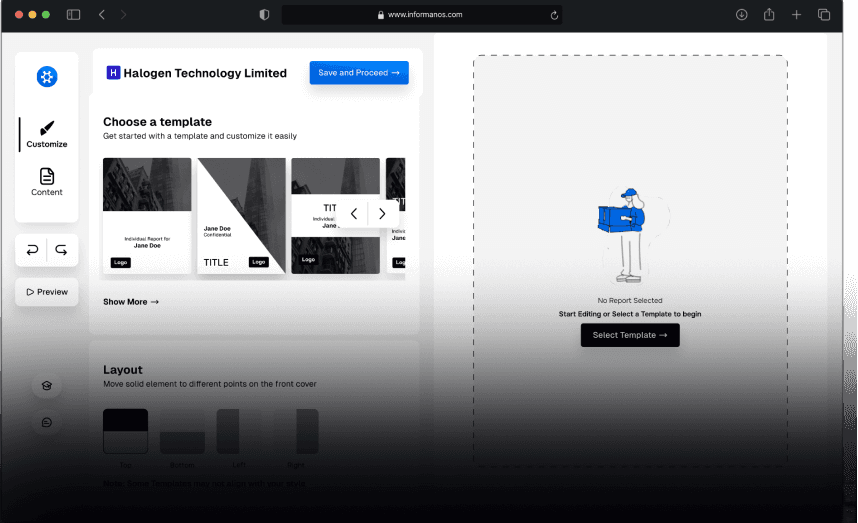Reload the page with refresh icon
The height and width of the screenshot is (523, 858).
554,15
